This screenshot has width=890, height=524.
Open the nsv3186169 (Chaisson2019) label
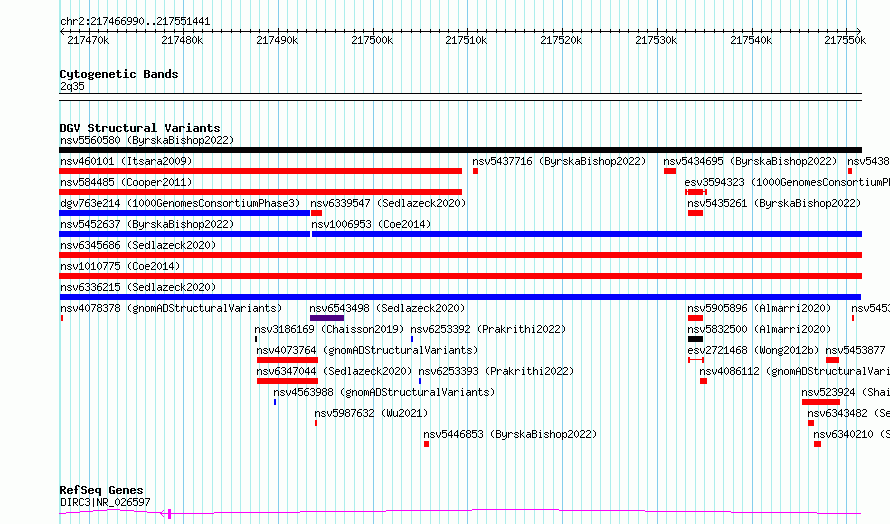329,329
